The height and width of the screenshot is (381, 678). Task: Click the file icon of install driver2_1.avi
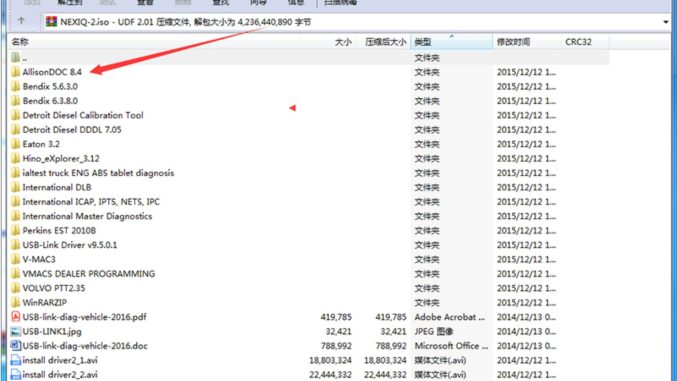tap(16, 360)
